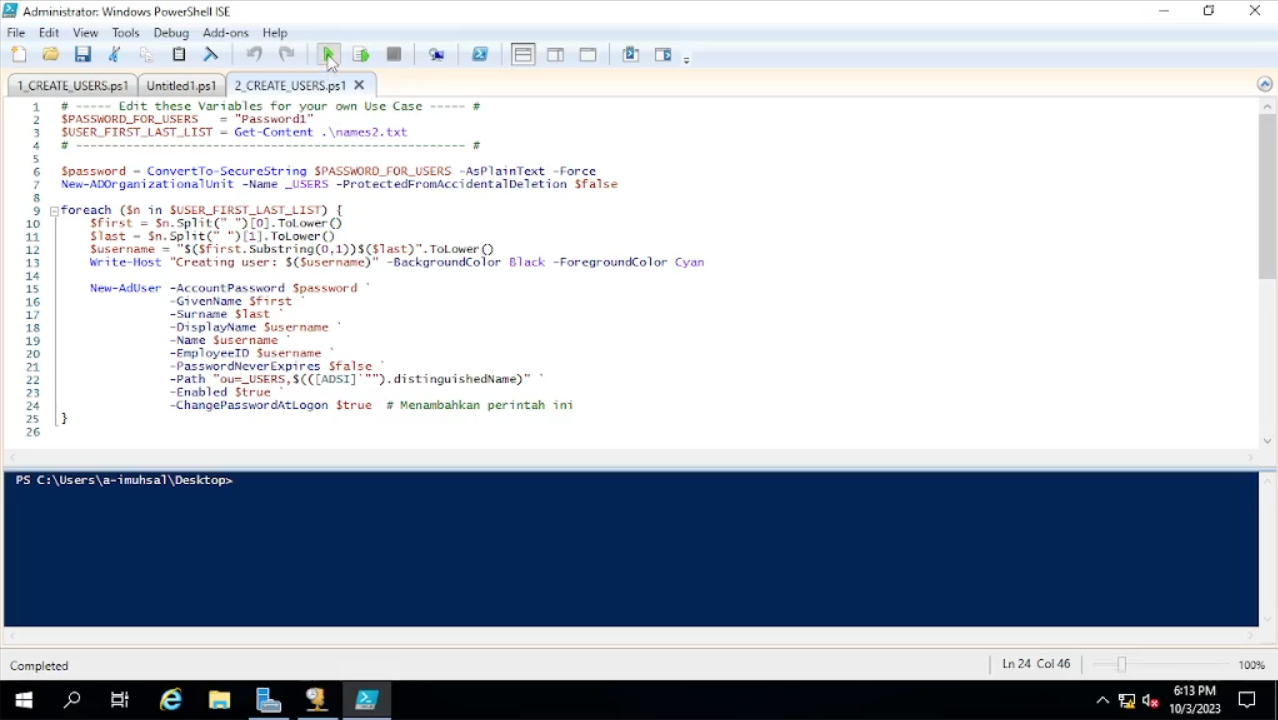Collapse the foreach block on line 9
This screenshot has width=1278, height=720.
[54, 211]
